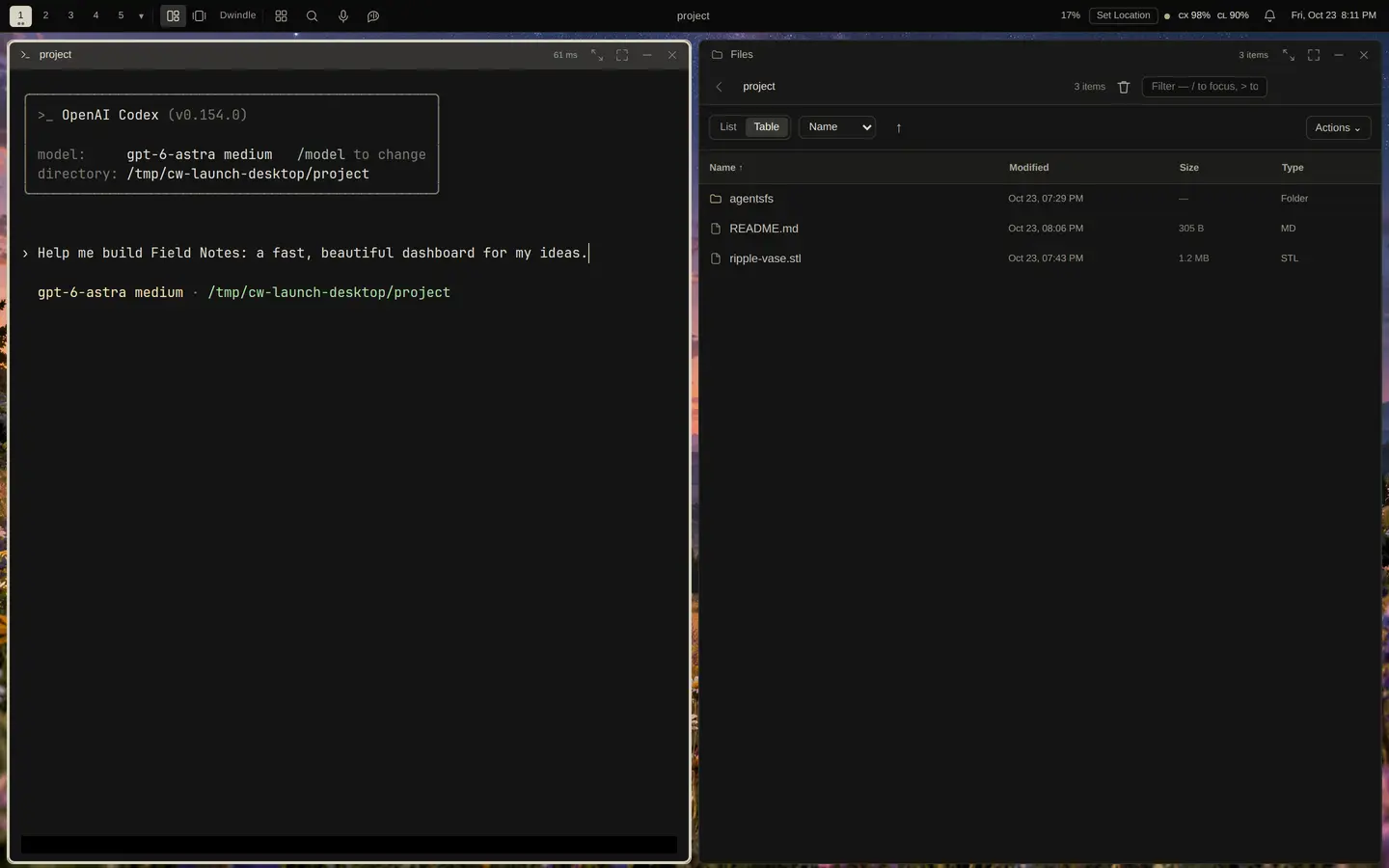
Task: Click the diagonal expand arrows in terminal window
Action: [597, 55]
